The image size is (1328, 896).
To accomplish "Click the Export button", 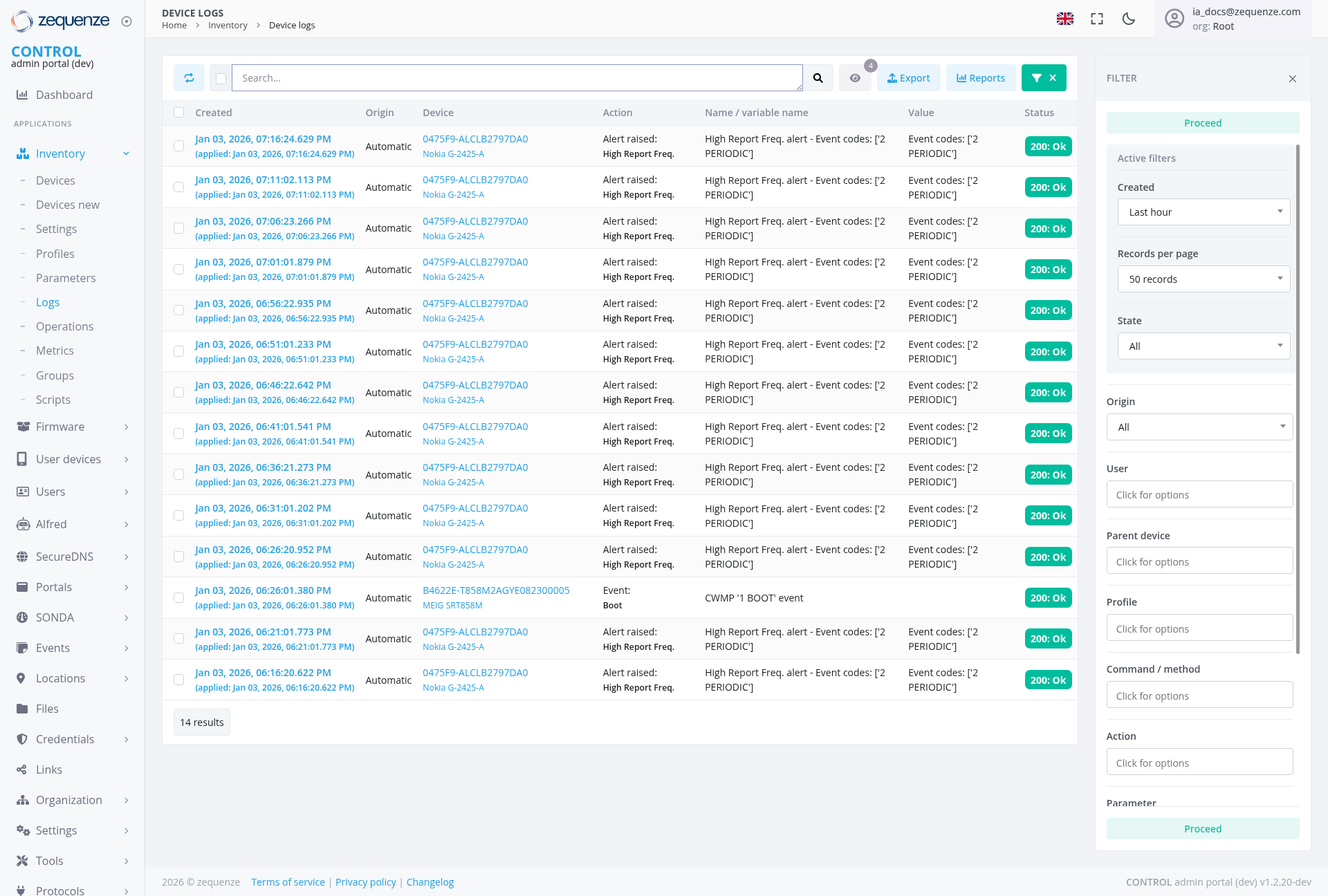I will click(908, 78).
